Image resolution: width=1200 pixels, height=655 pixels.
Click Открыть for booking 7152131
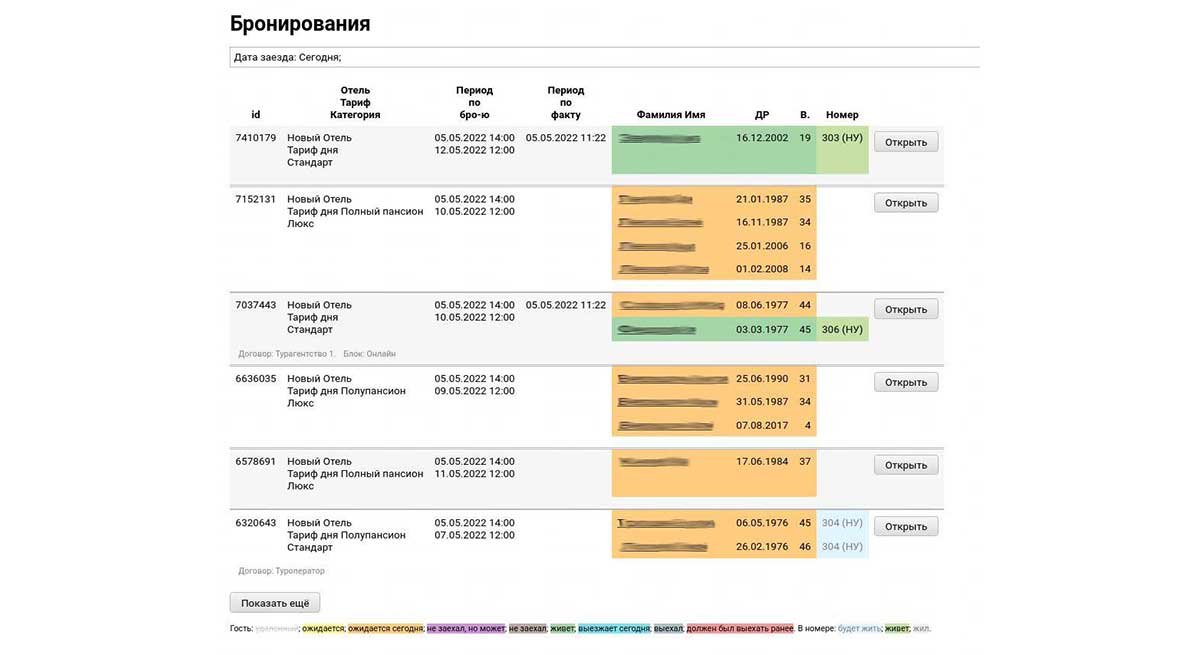[x=906, y=203]
